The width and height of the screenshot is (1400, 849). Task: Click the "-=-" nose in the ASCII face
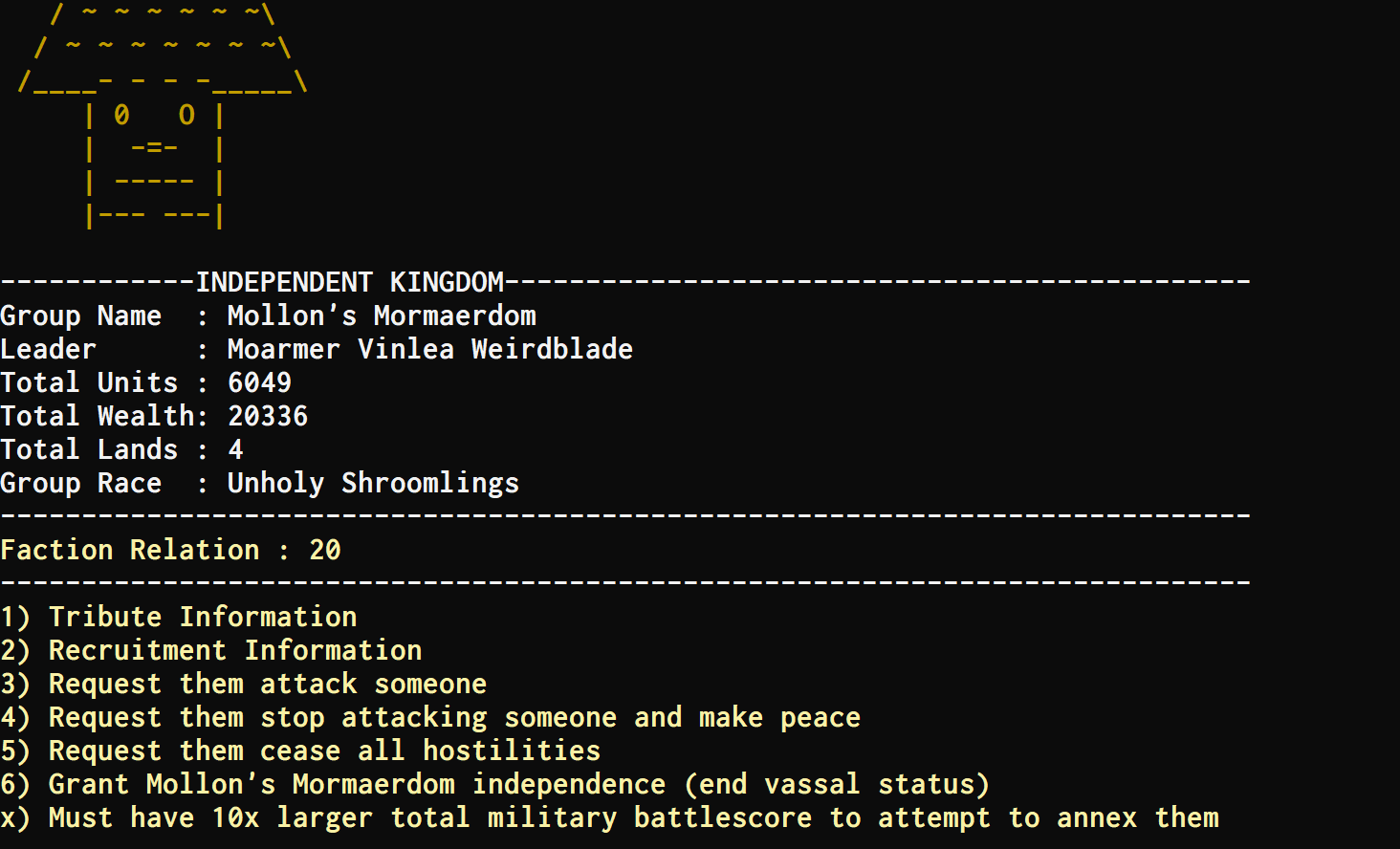coord(154,148)
